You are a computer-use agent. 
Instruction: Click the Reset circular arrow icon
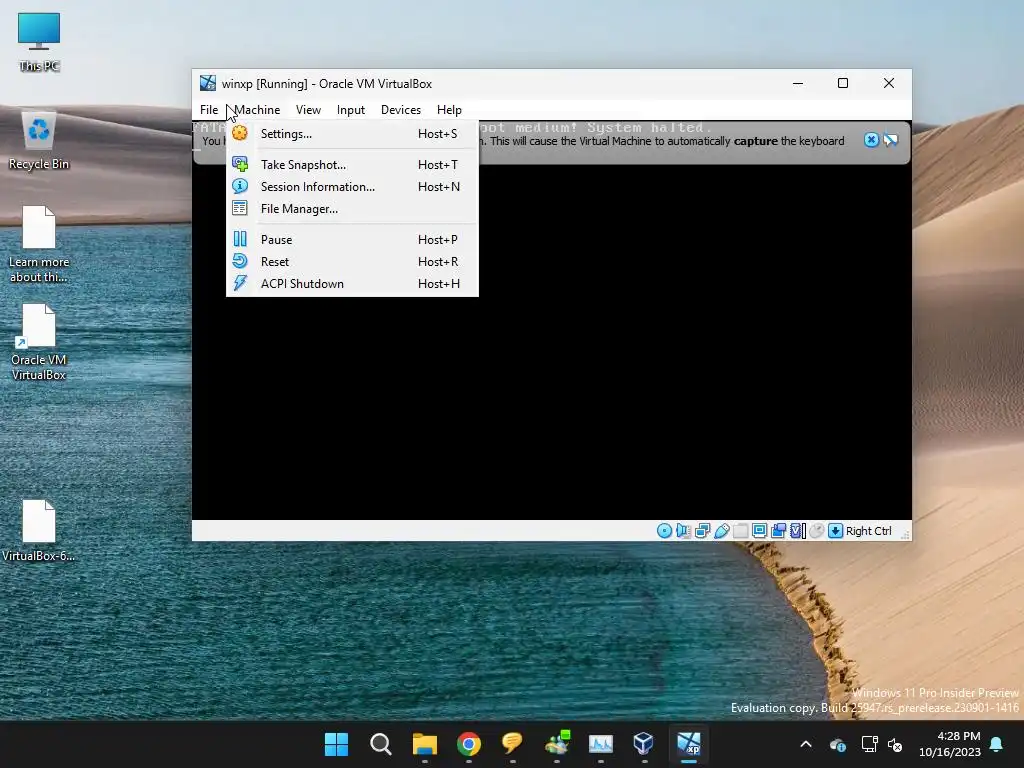240,261
